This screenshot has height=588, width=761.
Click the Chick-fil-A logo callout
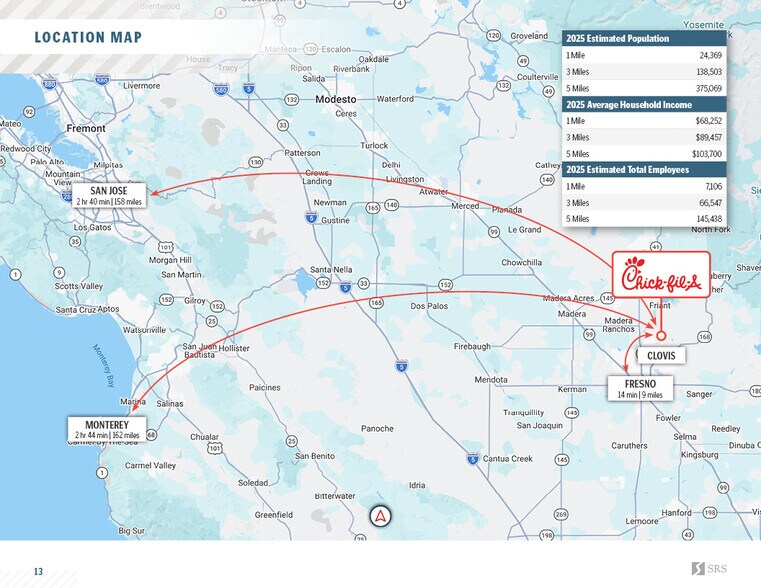pos(656,276)
